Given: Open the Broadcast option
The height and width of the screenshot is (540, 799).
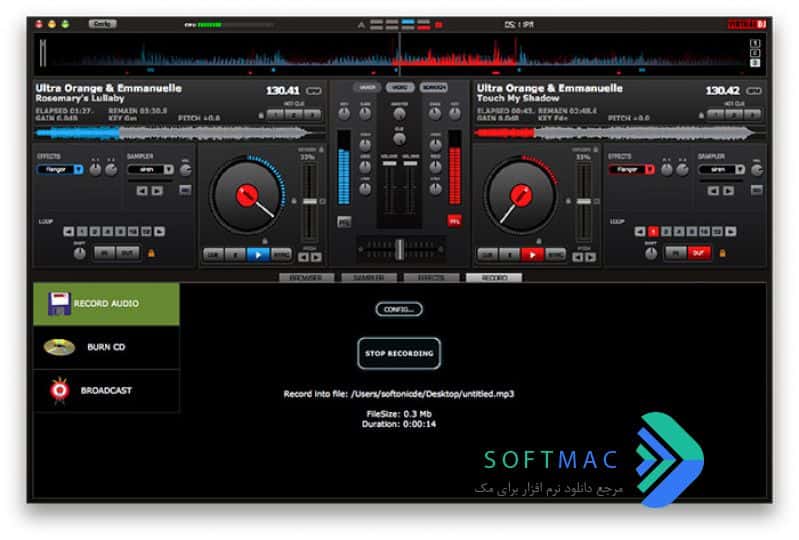Looking at the screenshot, I should [106, 390].
